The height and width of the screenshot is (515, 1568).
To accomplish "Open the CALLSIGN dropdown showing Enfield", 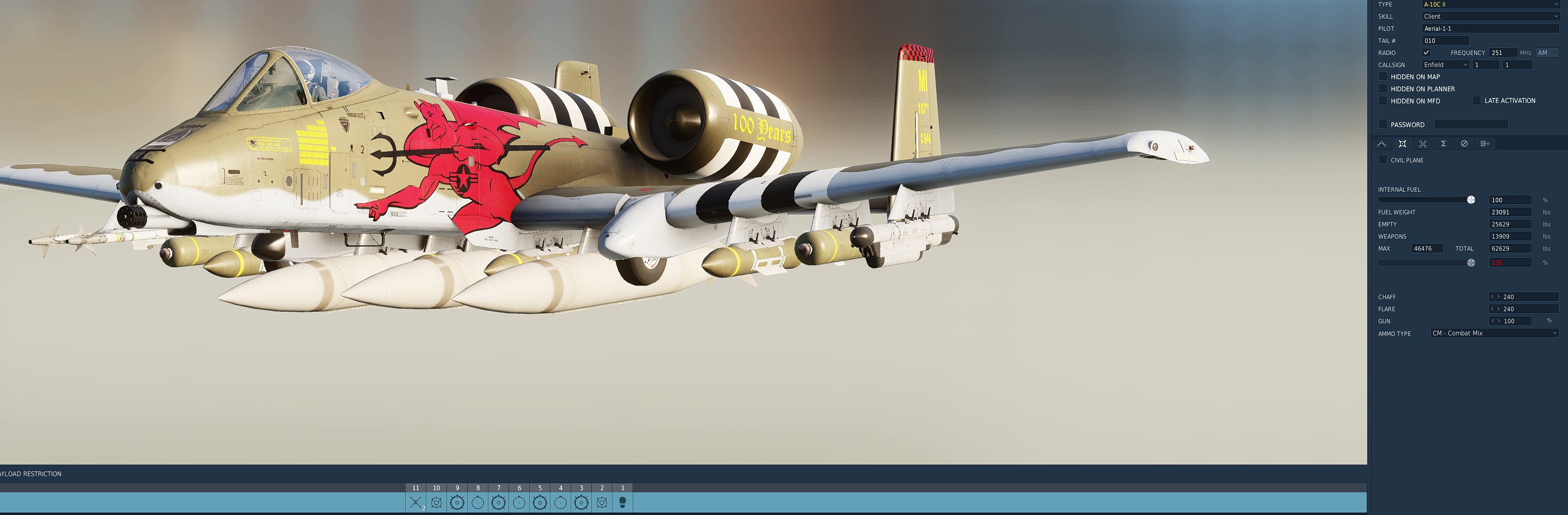I will [1445, 65].
